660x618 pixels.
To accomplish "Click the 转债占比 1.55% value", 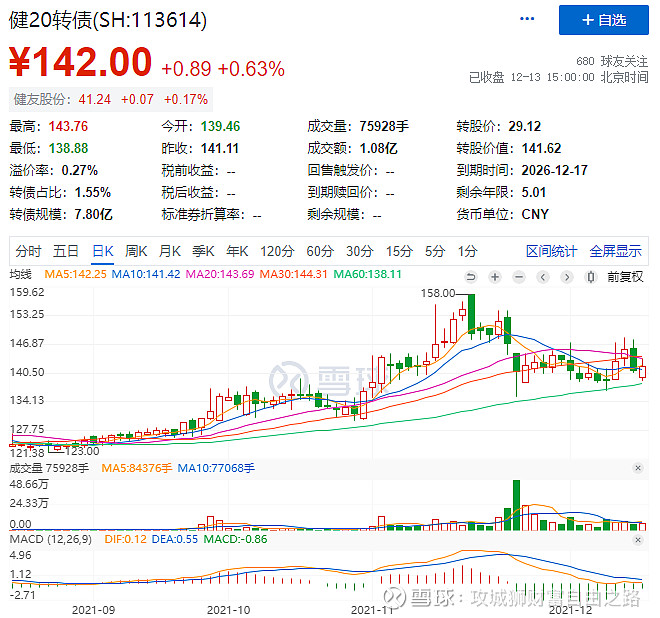I will click(93, 192).
